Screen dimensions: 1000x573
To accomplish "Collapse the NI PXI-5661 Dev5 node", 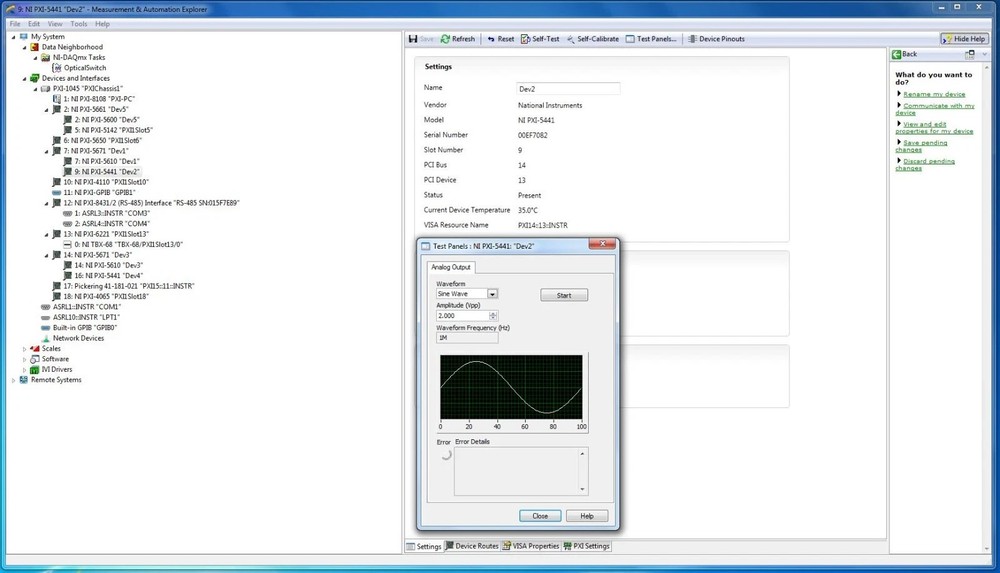I will (x=46, y=110).
